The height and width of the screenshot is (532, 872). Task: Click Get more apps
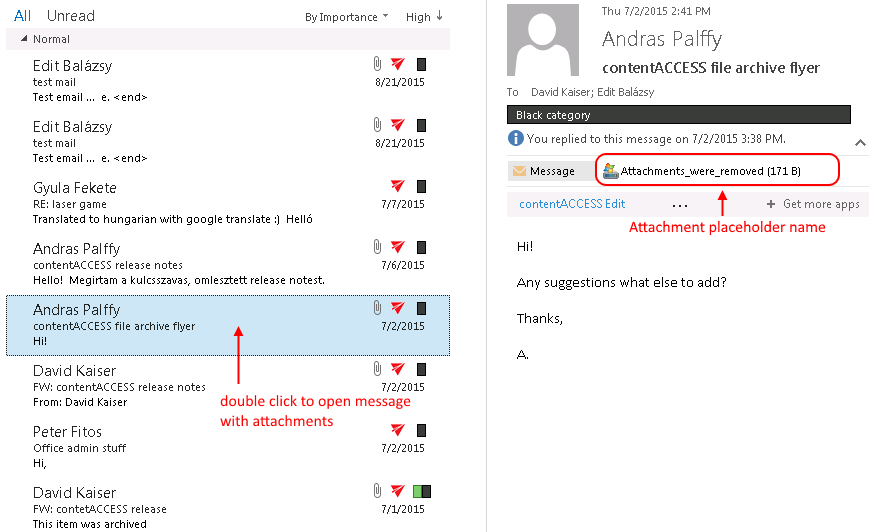(813, 204)
